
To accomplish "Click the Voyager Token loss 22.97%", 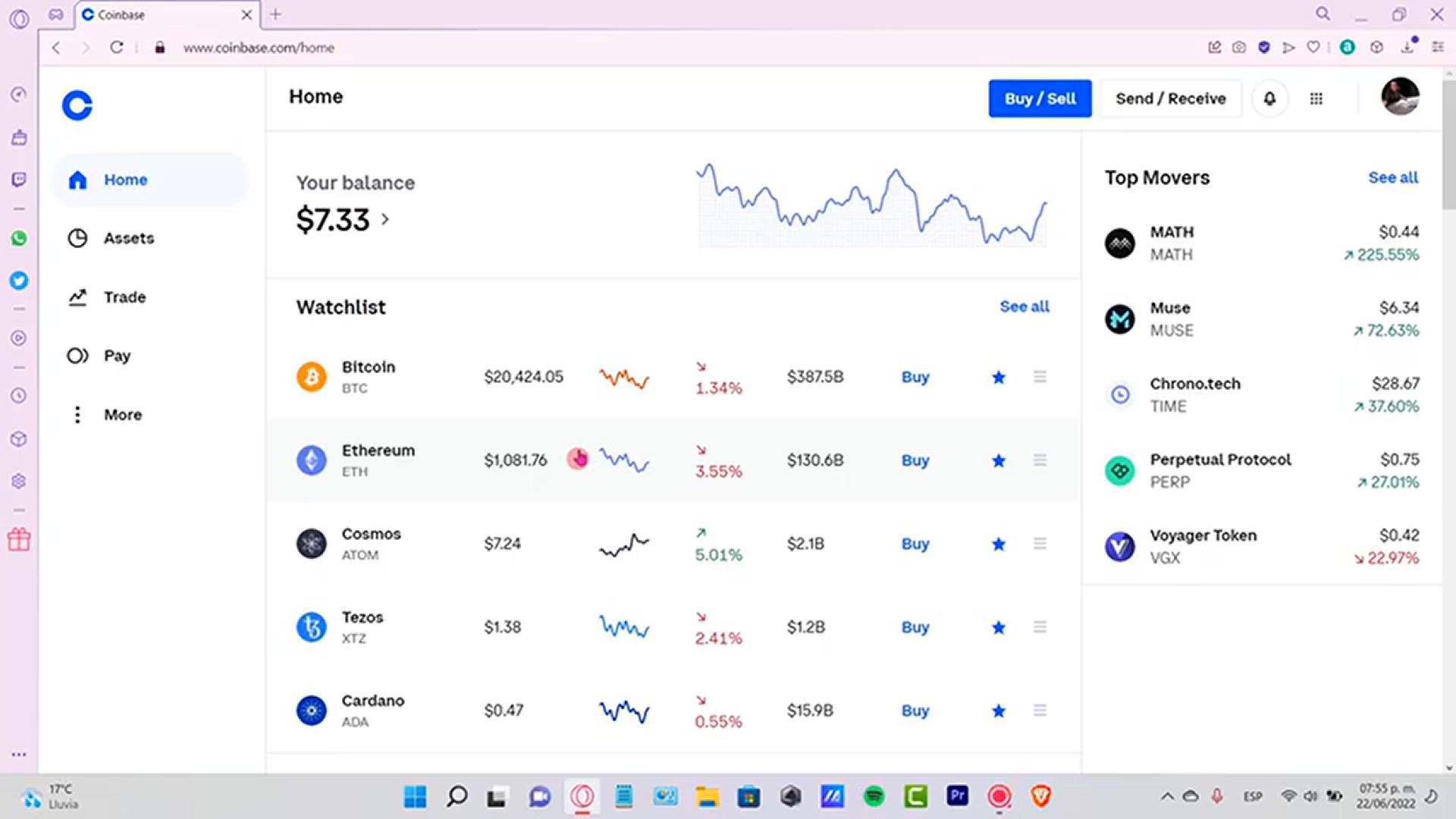I will tap(1387, 558).
